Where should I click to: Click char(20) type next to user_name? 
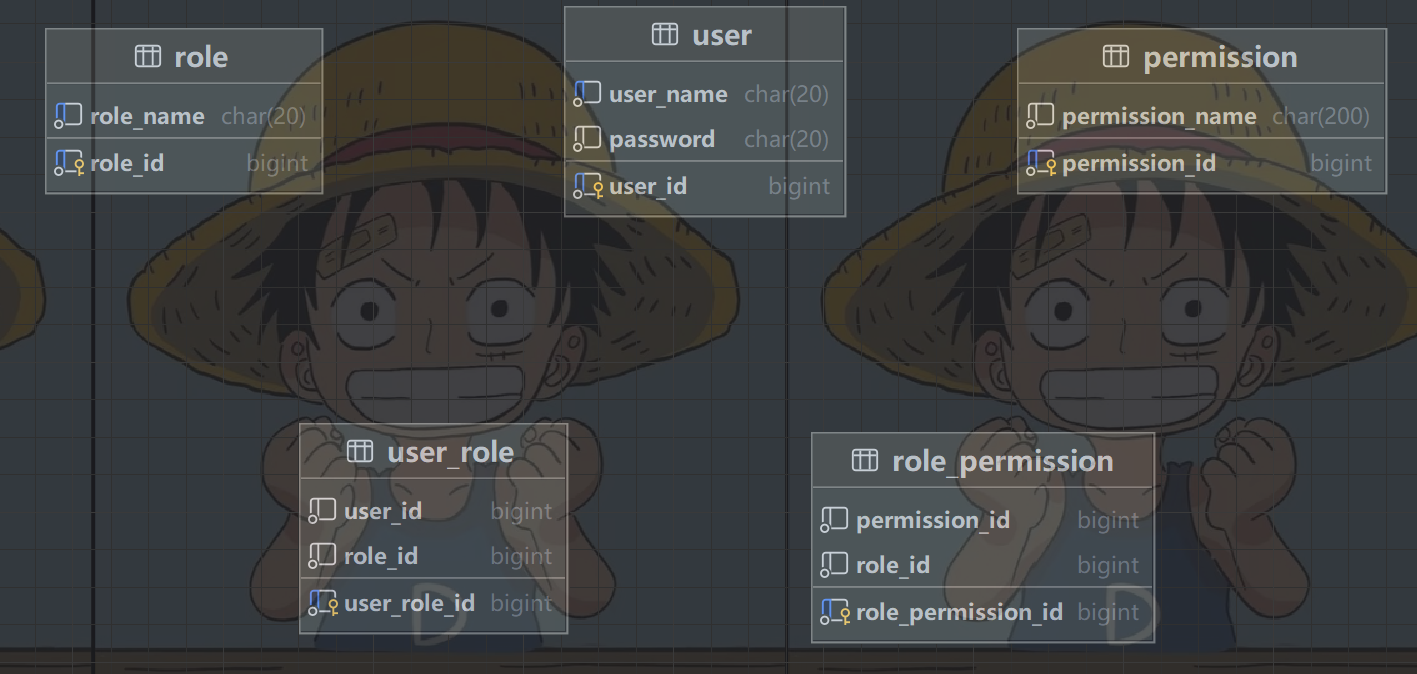(787, 94)
